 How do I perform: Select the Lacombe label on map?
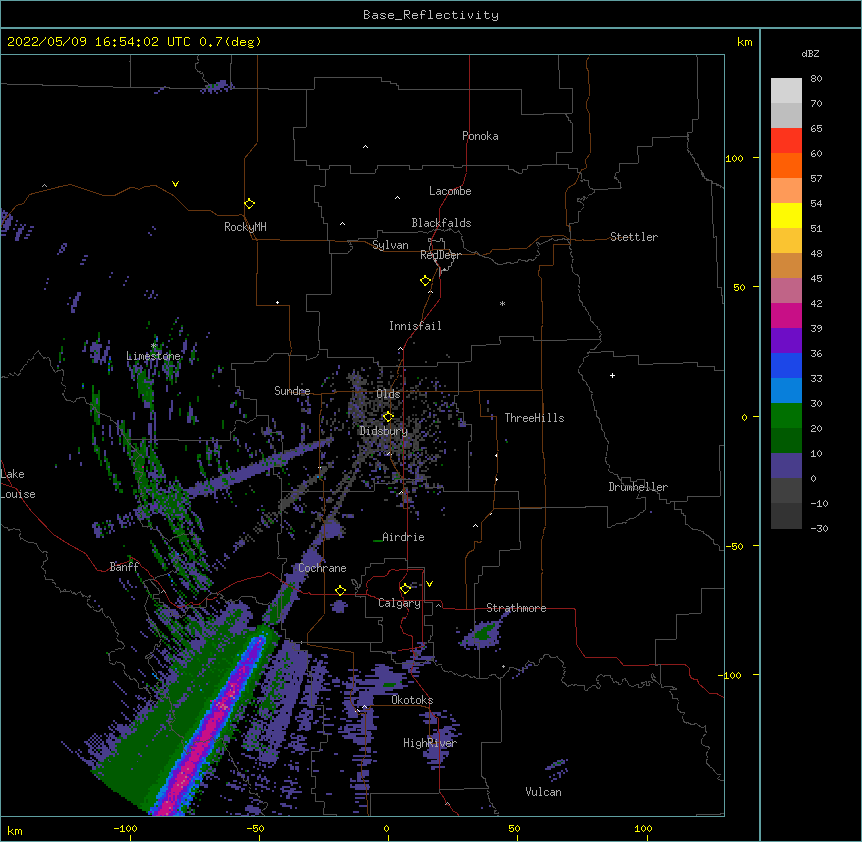point(450,191)
